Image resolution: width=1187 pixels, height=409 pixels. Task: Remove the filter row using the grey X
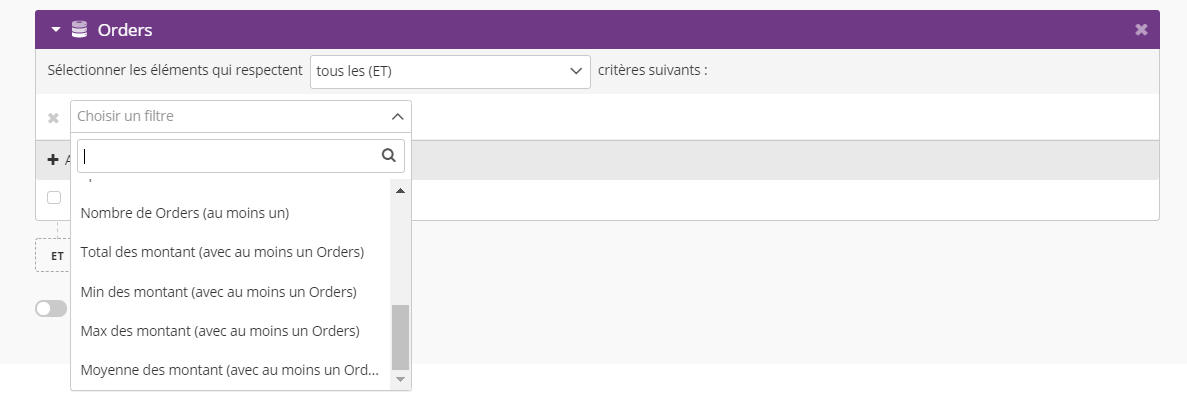[x=54, y=118]
